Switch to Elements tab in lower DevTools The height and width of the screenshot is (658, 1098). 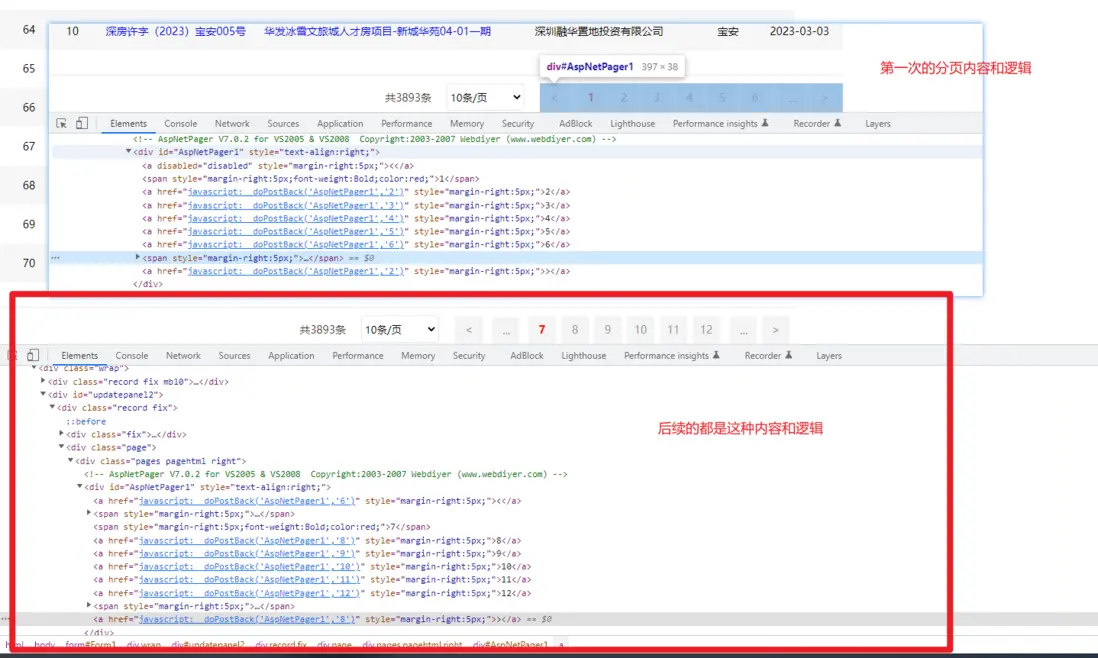pyautogui.click(x=79, y=356)
